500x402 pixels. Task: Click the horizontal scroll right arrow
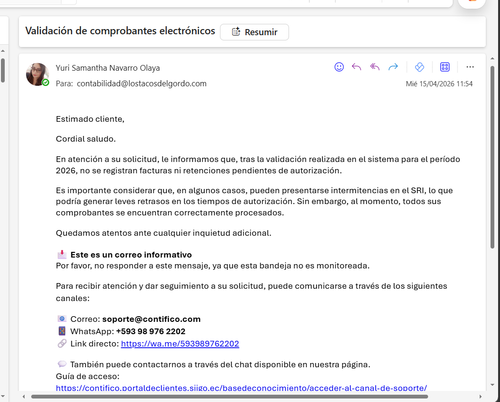click(x=480, y=397)
